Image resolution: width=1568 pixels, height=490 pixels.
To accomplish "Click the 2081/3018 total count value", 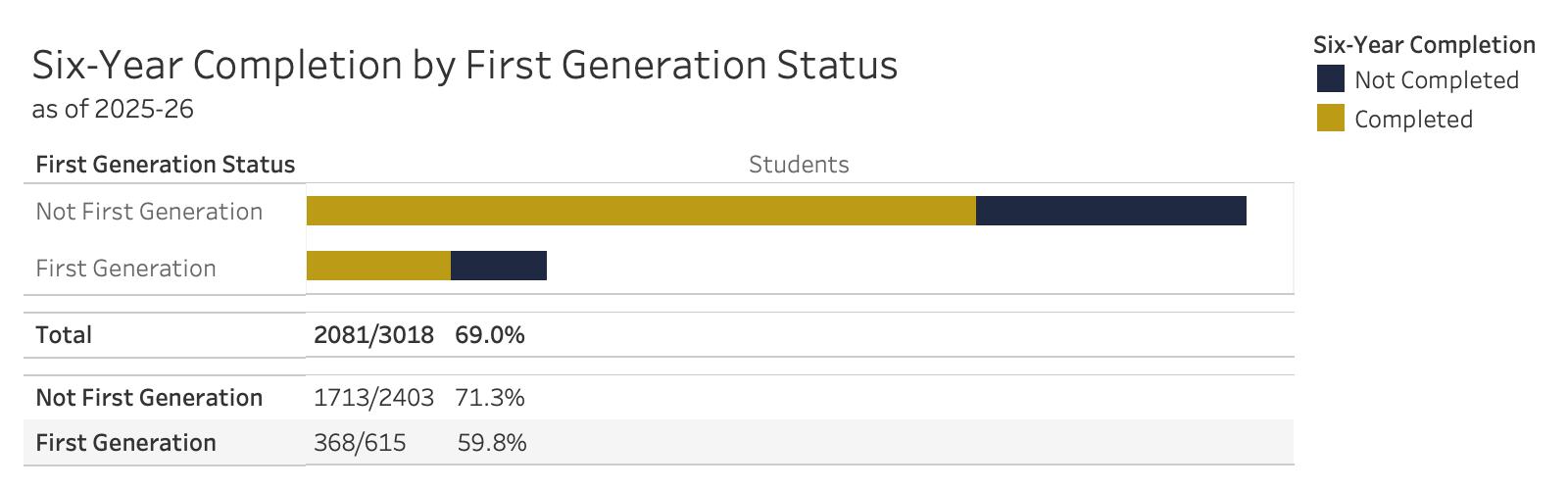I will pyautogui.click(x=373, y=335).
